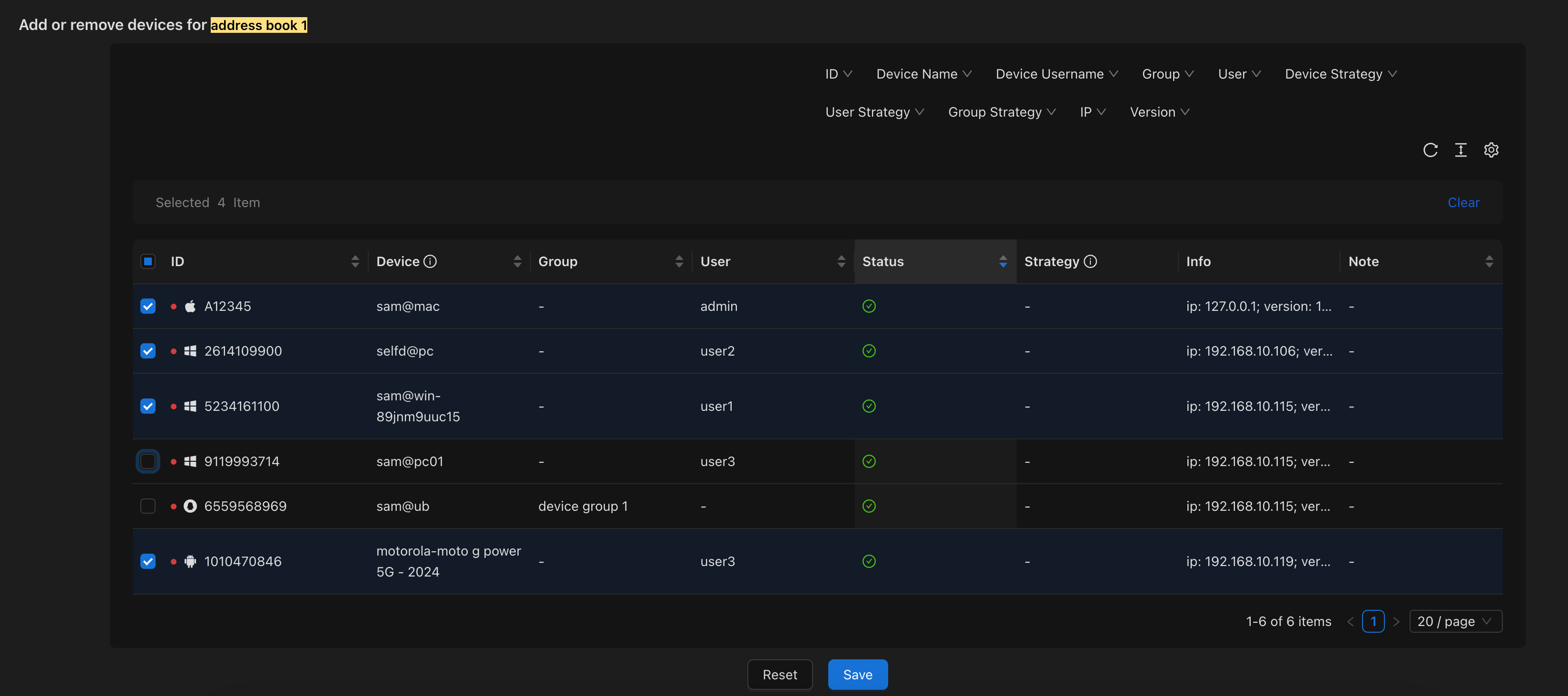Viewport: 1568px width, 696px height.
Task: Sort table by Device column arrows
Action: point(517,261)
